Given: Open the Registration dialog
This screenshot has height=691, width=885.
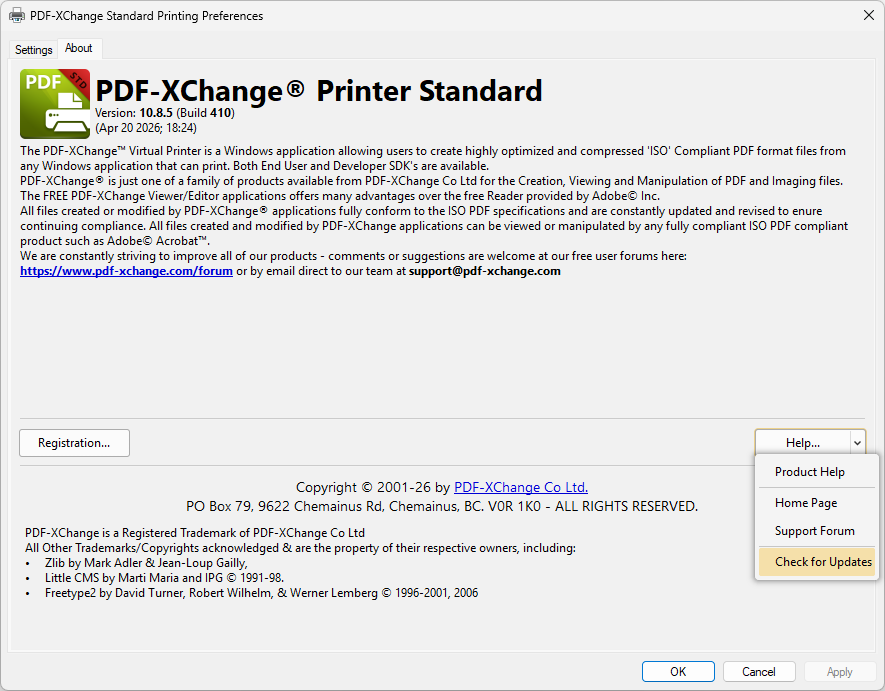Looking at the screenshot, I should (75, 443).
